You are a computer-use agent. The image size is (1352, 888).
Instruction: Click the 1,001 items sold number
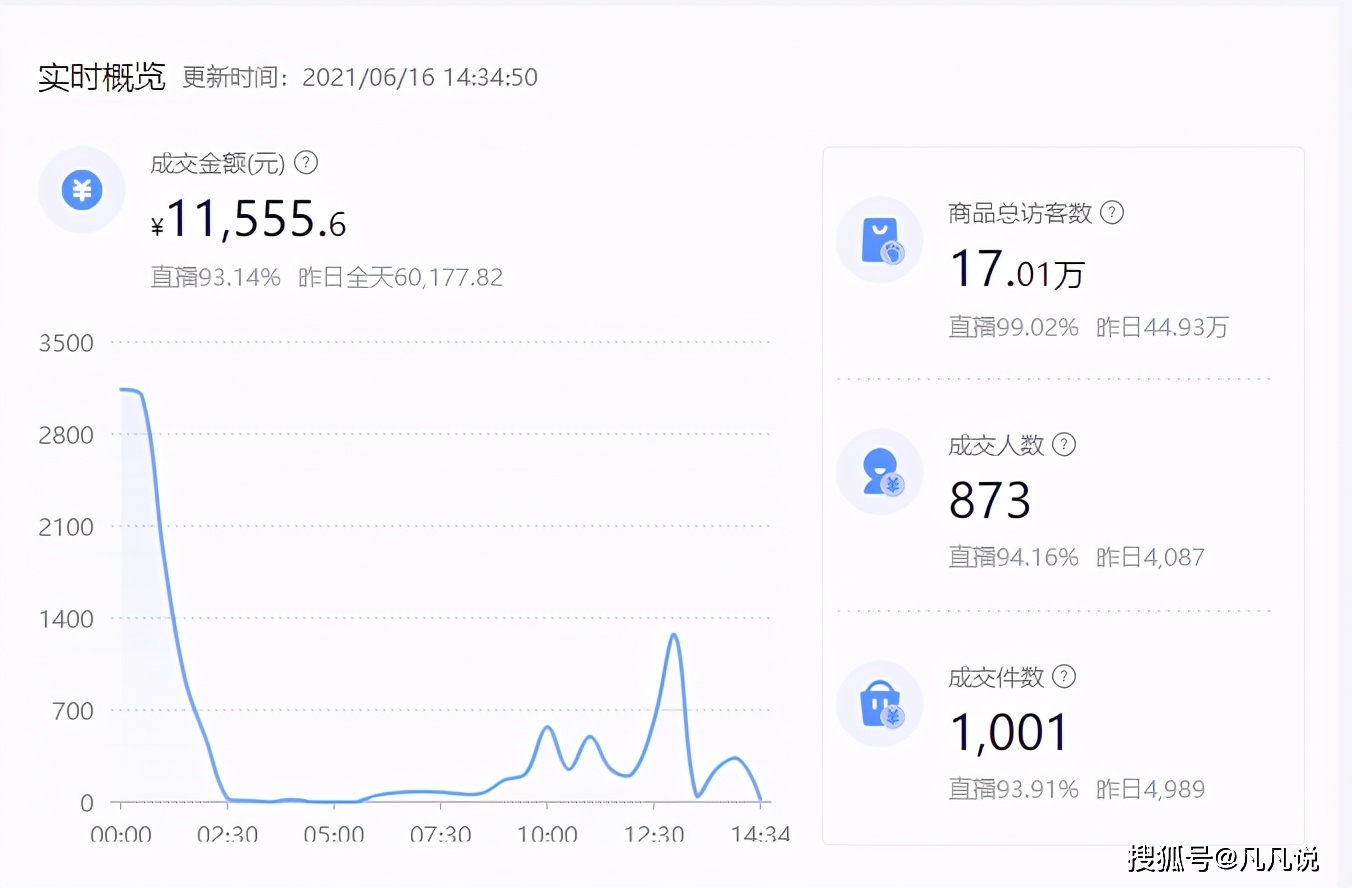pos(1009,734)
